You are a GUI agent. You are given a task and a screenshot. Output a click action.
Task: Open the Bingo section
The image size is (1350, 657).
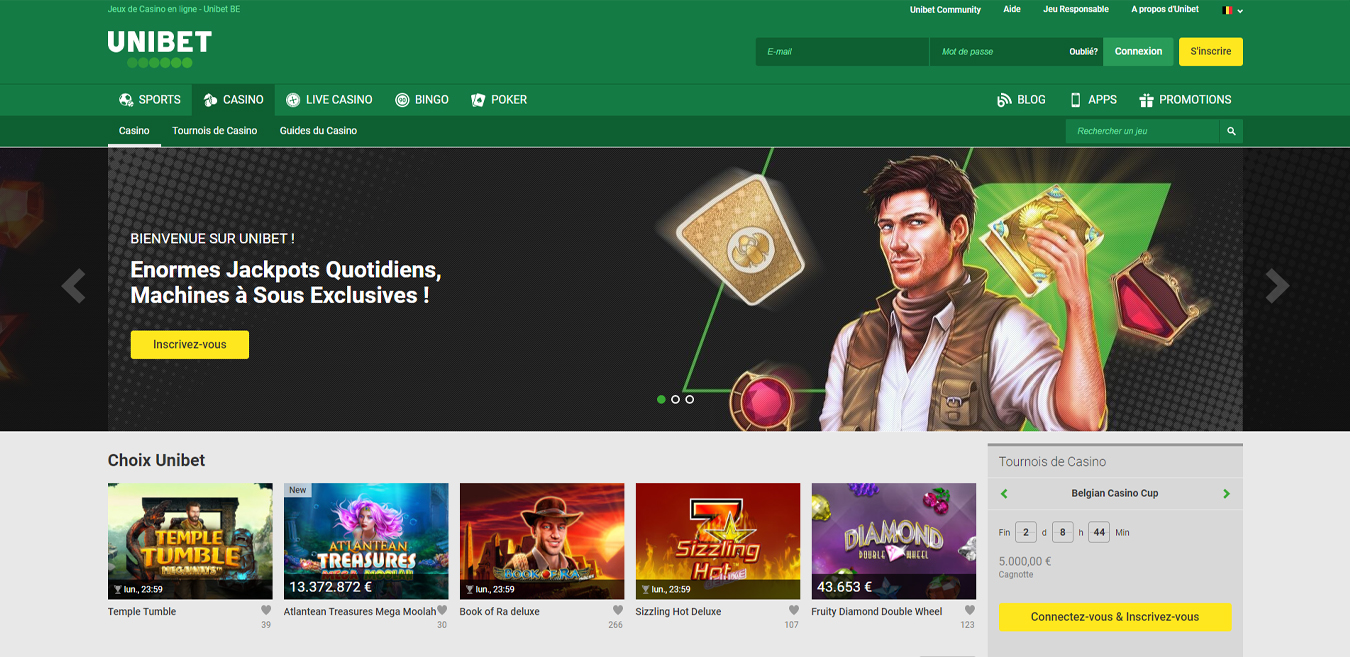[x=422, y=100]
